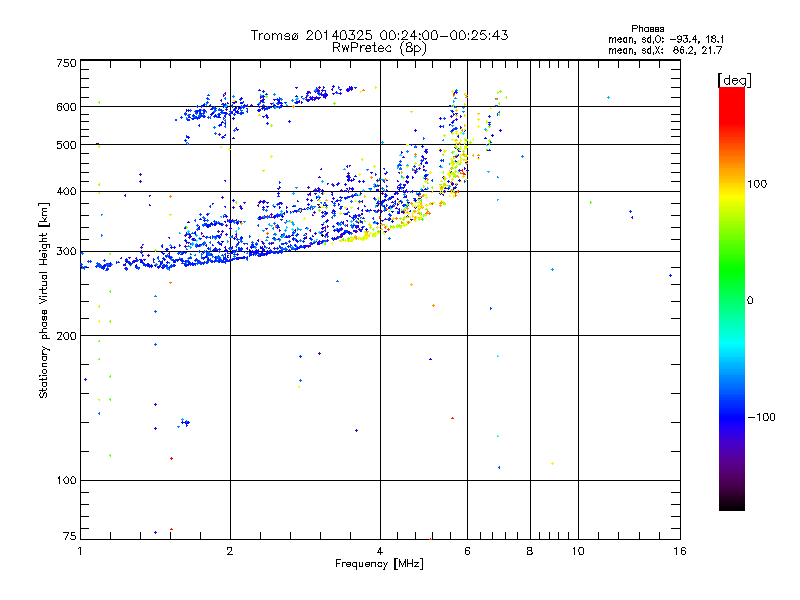The image size is (800, 600).
Task: Click y-axis tick label 300
Action: pyautogui.click(x=67, y=252)
